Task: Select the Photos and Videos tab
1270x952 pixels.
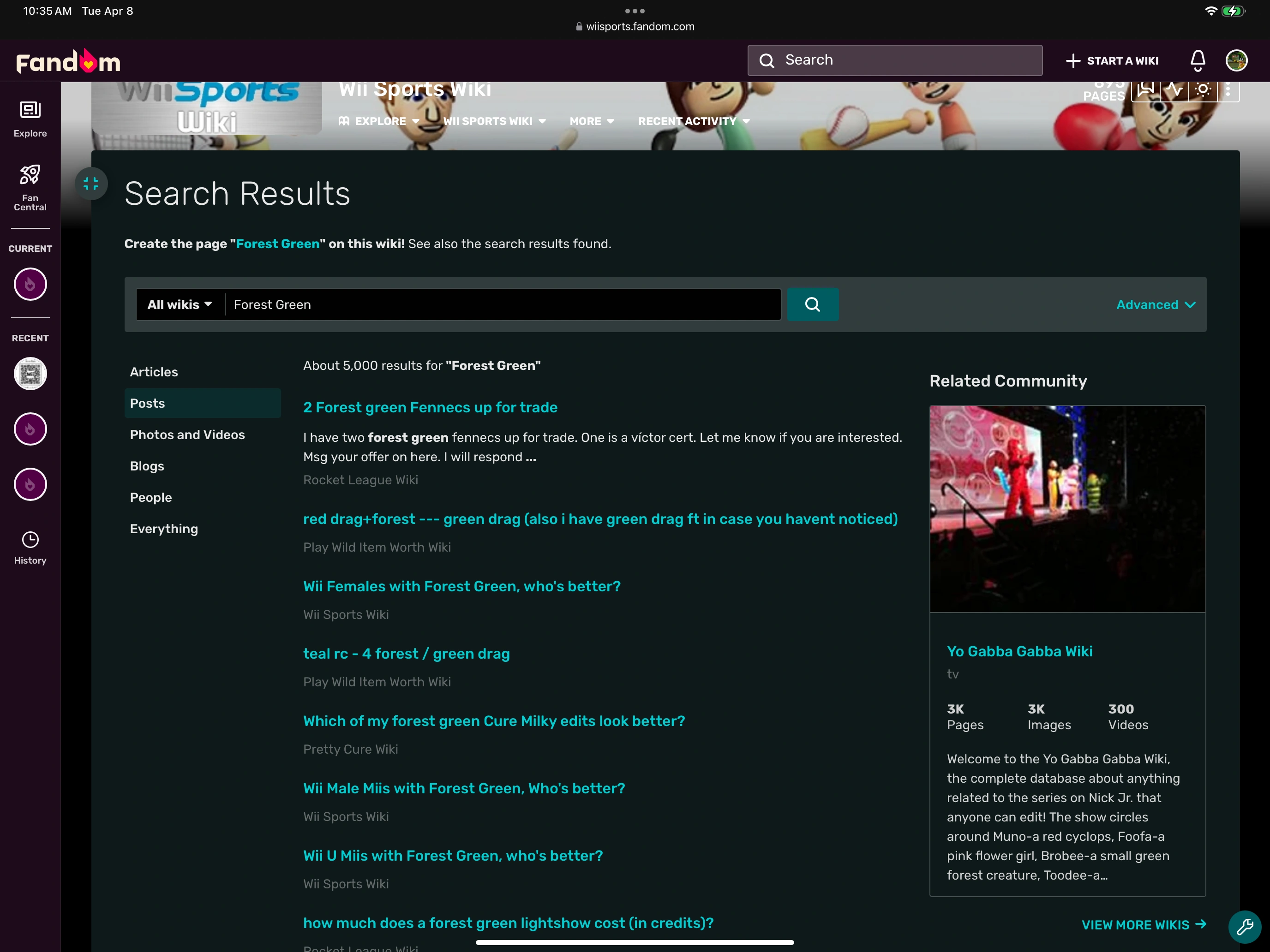Action: click(187, 434)
